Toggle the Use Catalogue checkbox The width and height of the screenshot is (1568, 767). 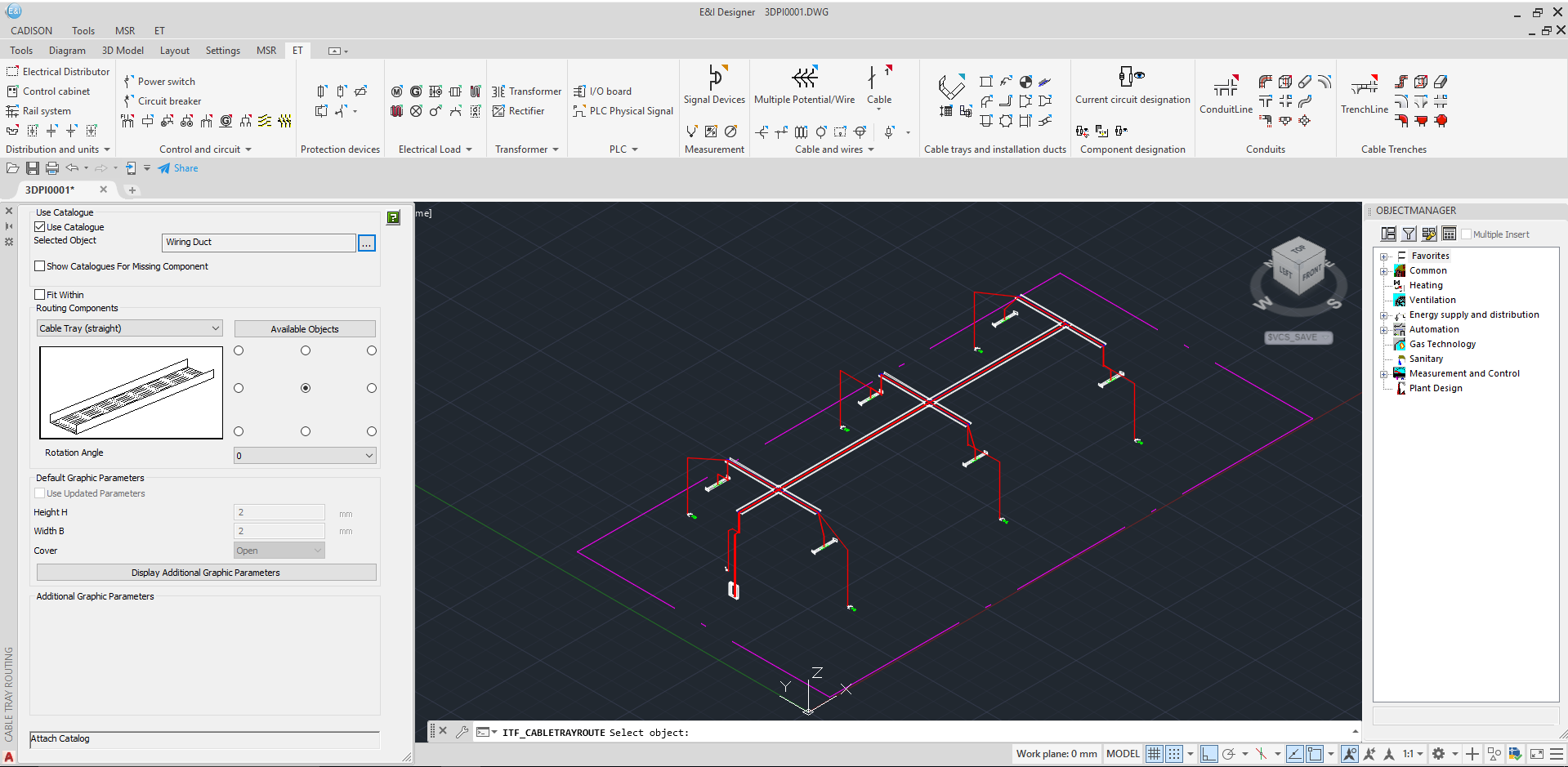(39, 227)
